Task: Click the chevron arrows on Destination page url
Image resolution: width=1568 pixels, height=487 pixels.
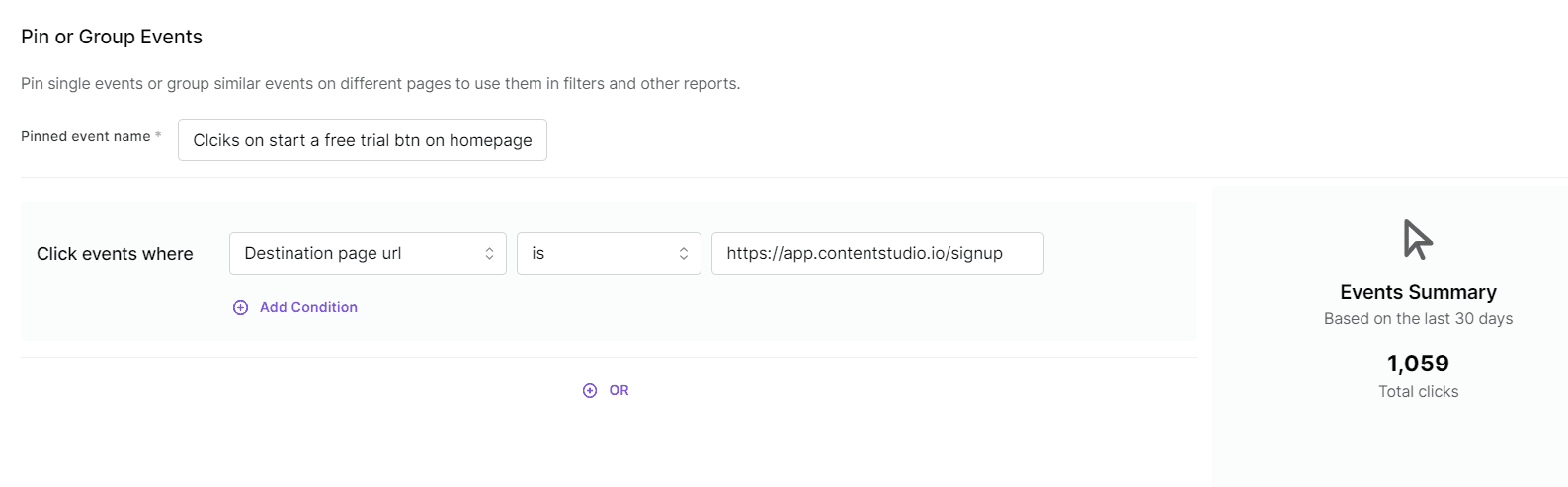Action: tap(489, 254)
